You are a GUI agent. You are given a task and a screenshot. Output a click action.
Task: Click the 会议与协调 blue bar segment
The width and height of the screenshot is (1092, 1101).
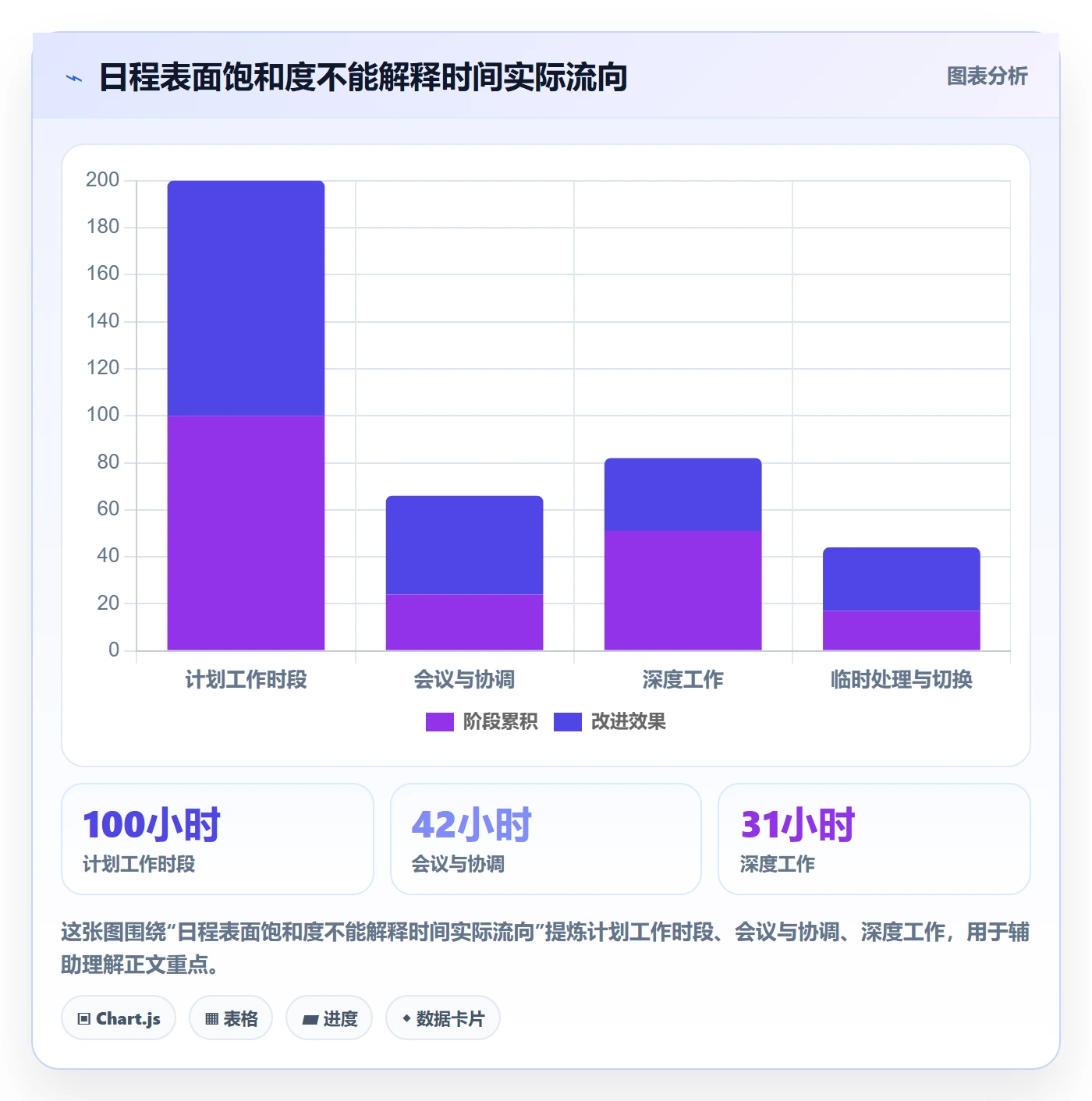point(464,545)
